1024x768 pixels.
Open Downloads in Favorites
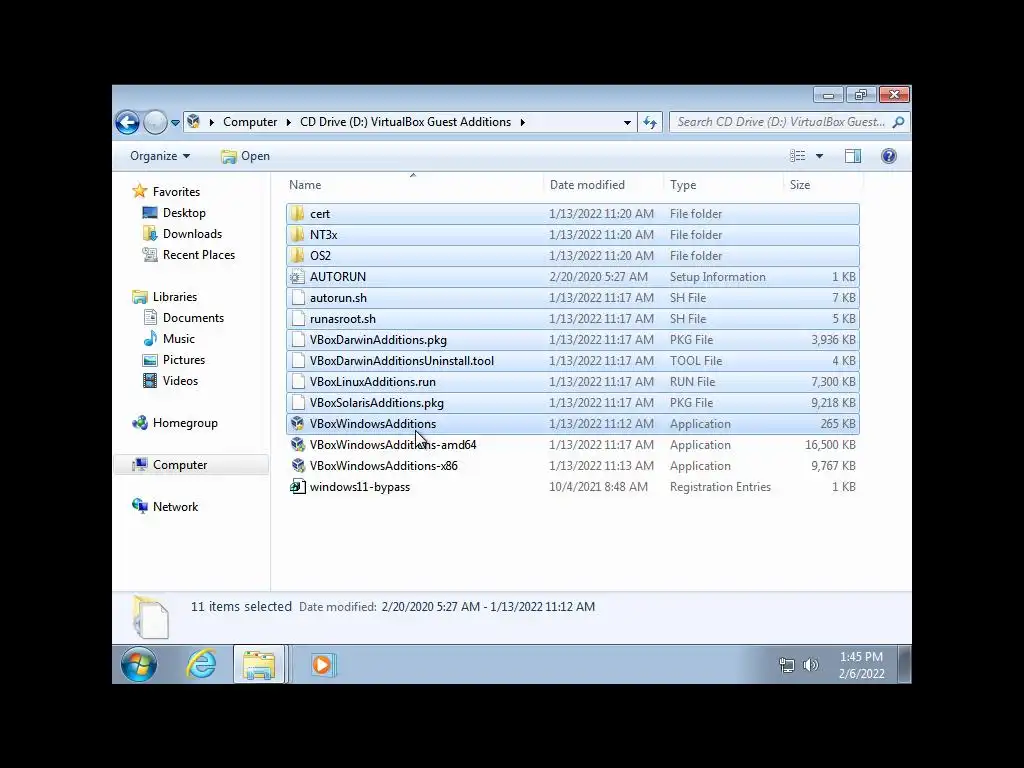tap(192, 234)
